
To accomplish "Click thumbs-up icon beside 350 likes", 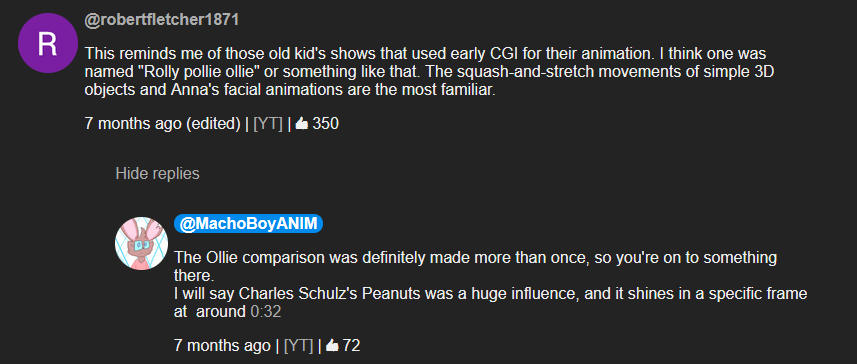I will [x=302, y=124].
